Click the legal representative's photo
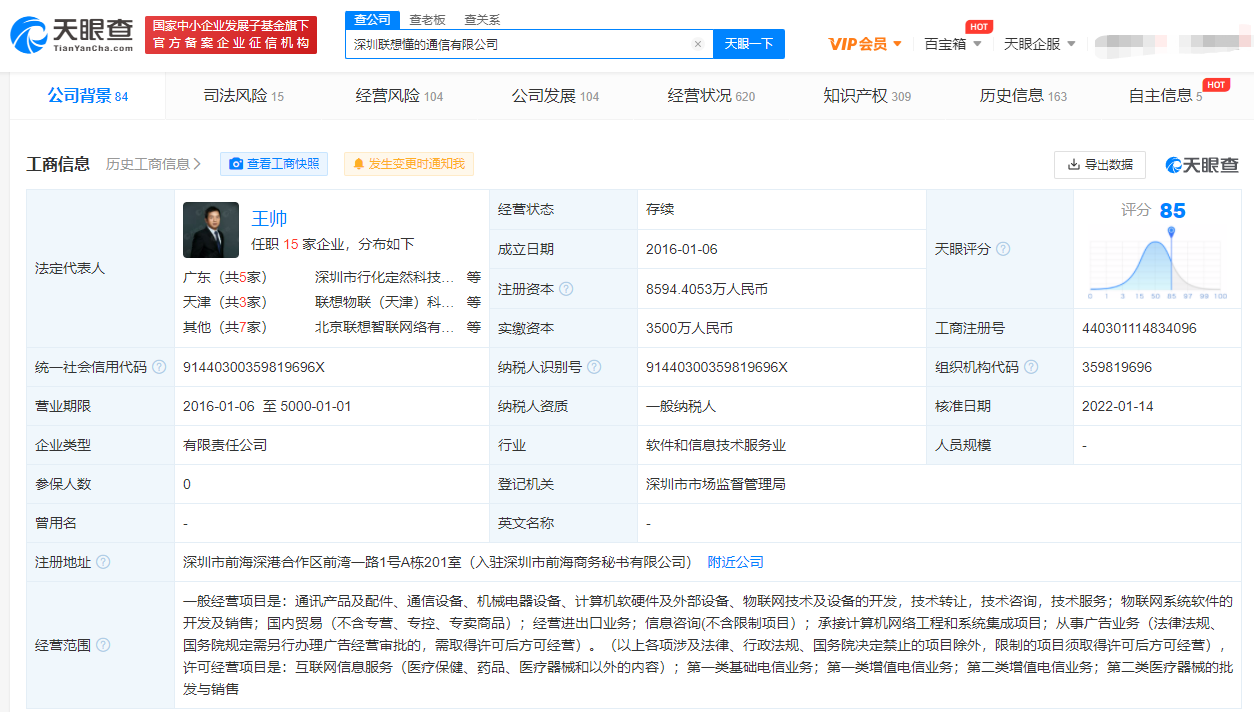The height and width of the screenshot is (712, 1254). (211, 230)
